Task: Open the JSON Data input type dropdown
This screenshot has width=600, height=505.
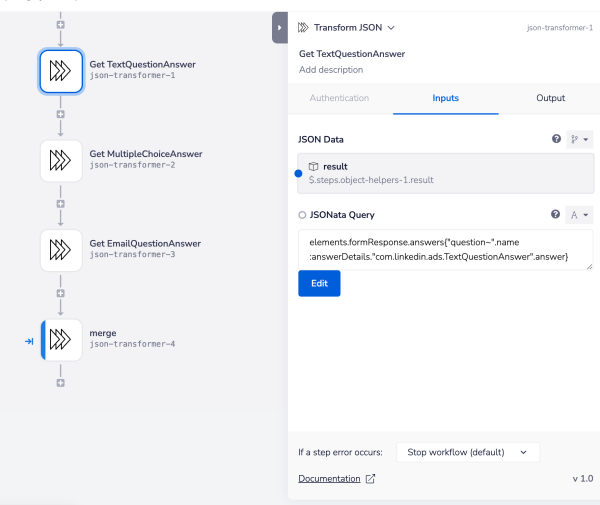Action: coord(579,139)
